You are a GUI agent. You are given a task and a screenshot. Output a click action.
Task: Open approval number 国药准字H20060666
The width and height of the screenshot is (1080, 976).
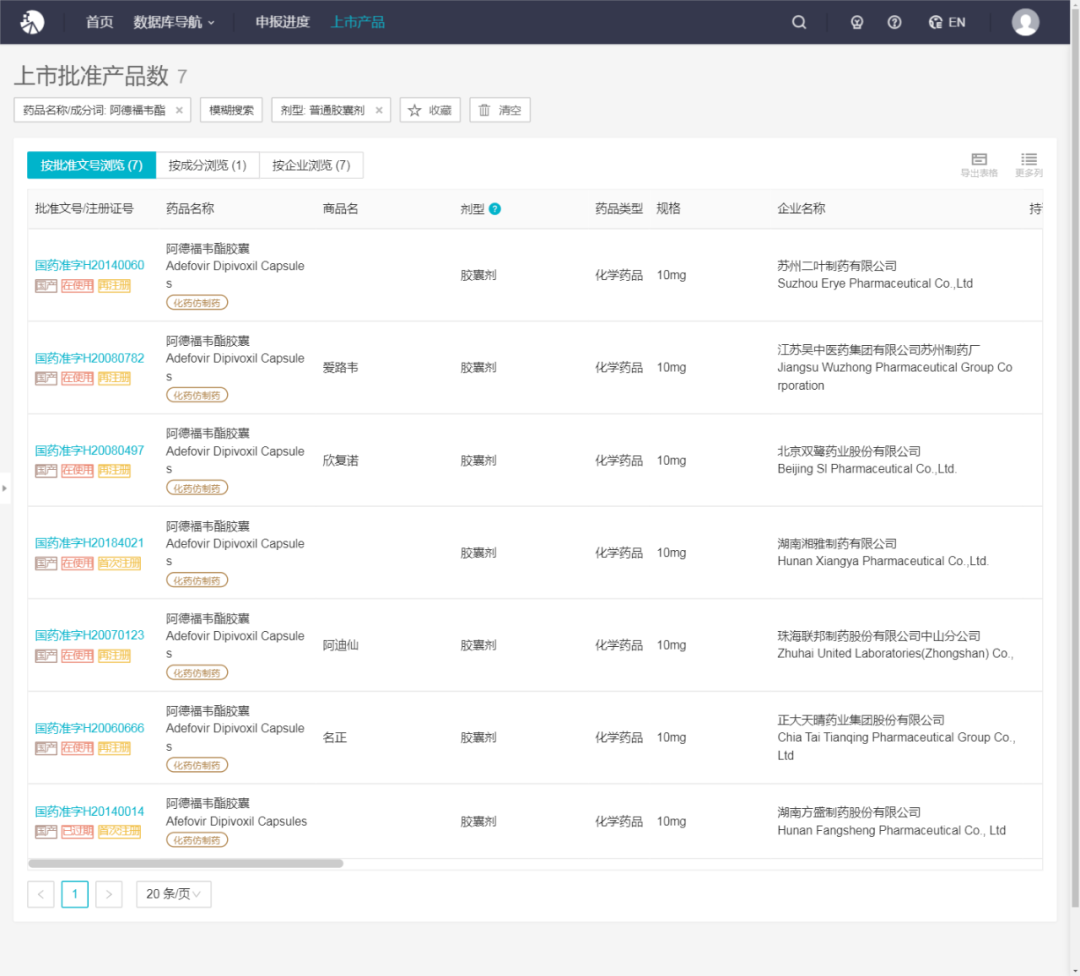click(90, 728)
